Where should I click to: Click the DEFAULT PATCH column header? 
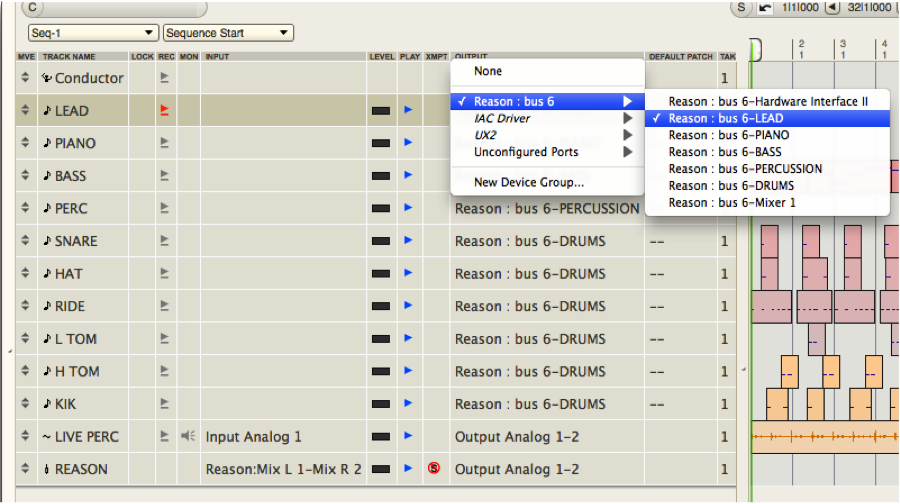[x=681, y=56]
